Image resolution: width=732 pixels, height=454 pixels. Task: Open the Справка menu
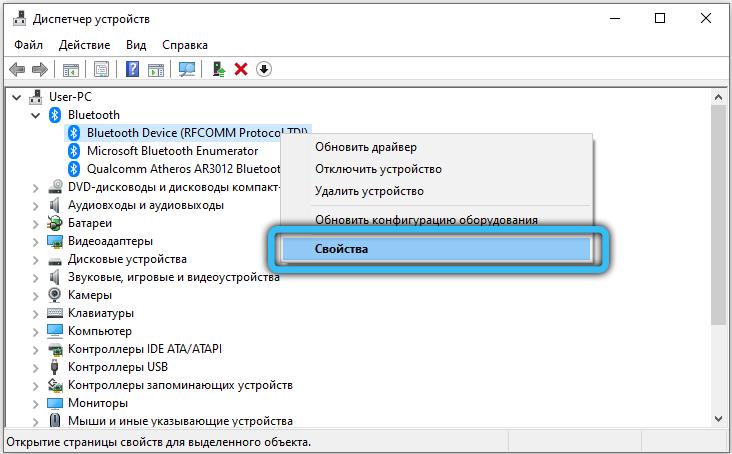coord(185,45)
